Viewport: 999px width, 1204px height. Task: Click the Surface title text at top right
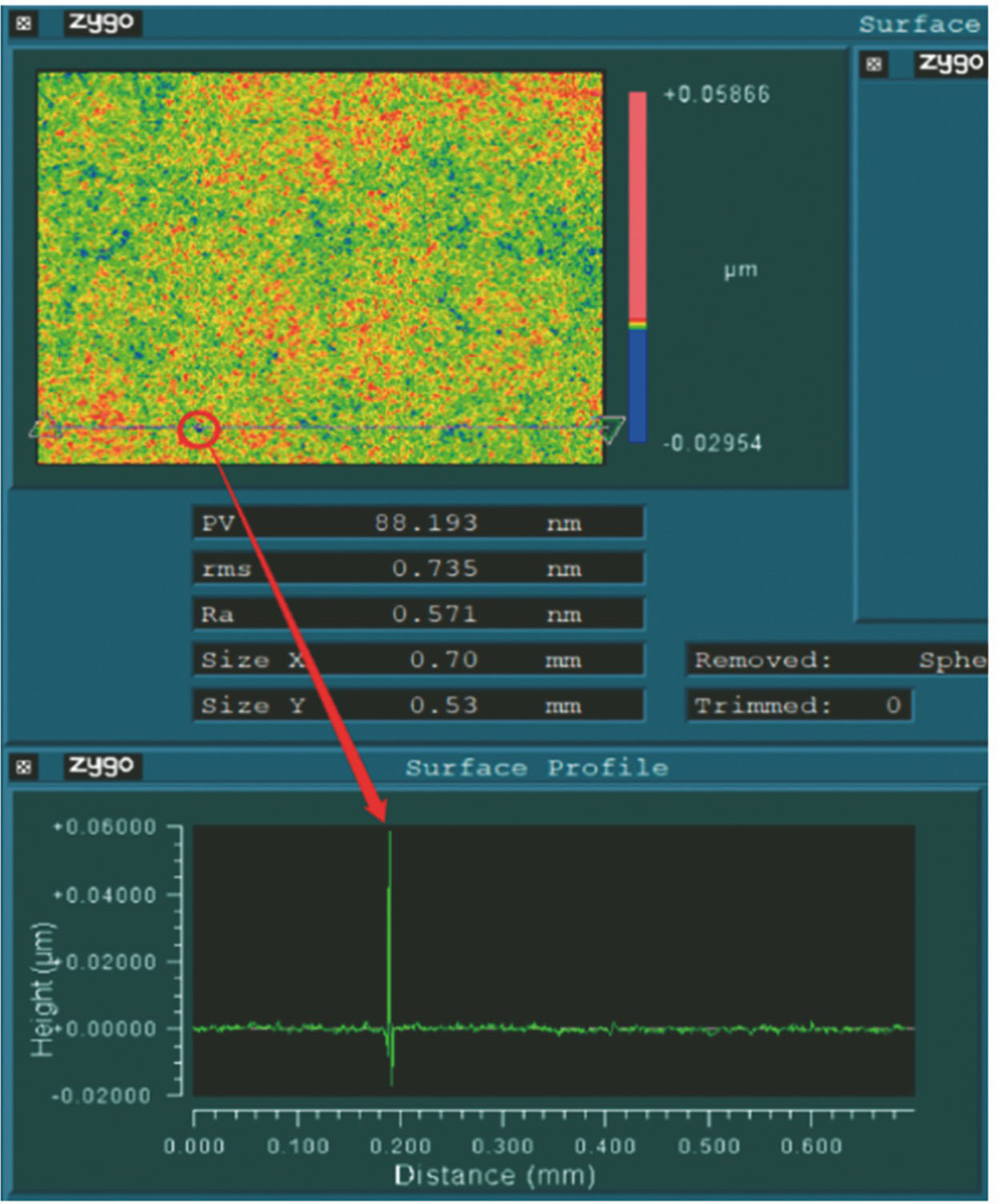click(919, 24)
